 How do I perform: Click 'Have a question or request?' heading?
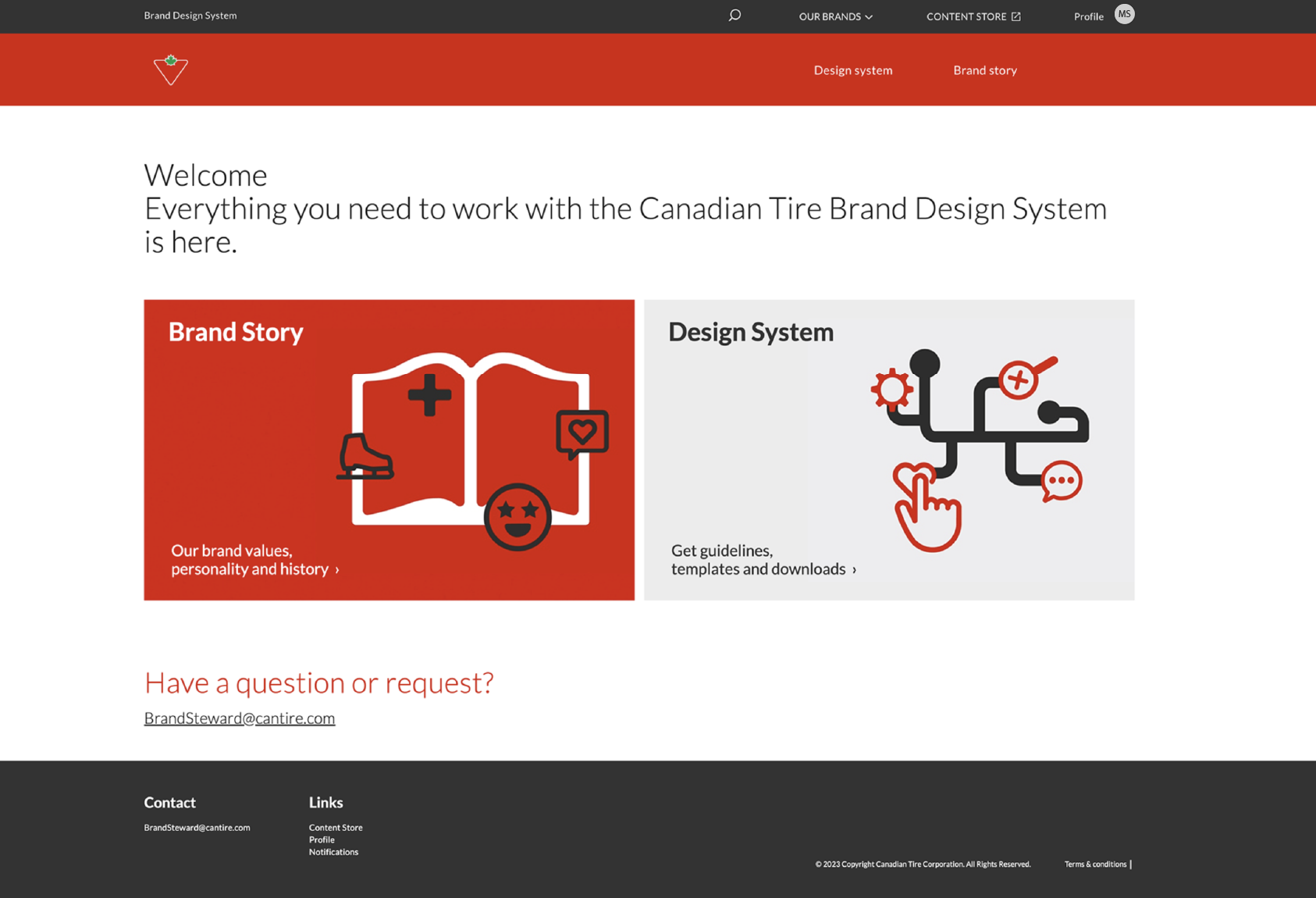318,682
